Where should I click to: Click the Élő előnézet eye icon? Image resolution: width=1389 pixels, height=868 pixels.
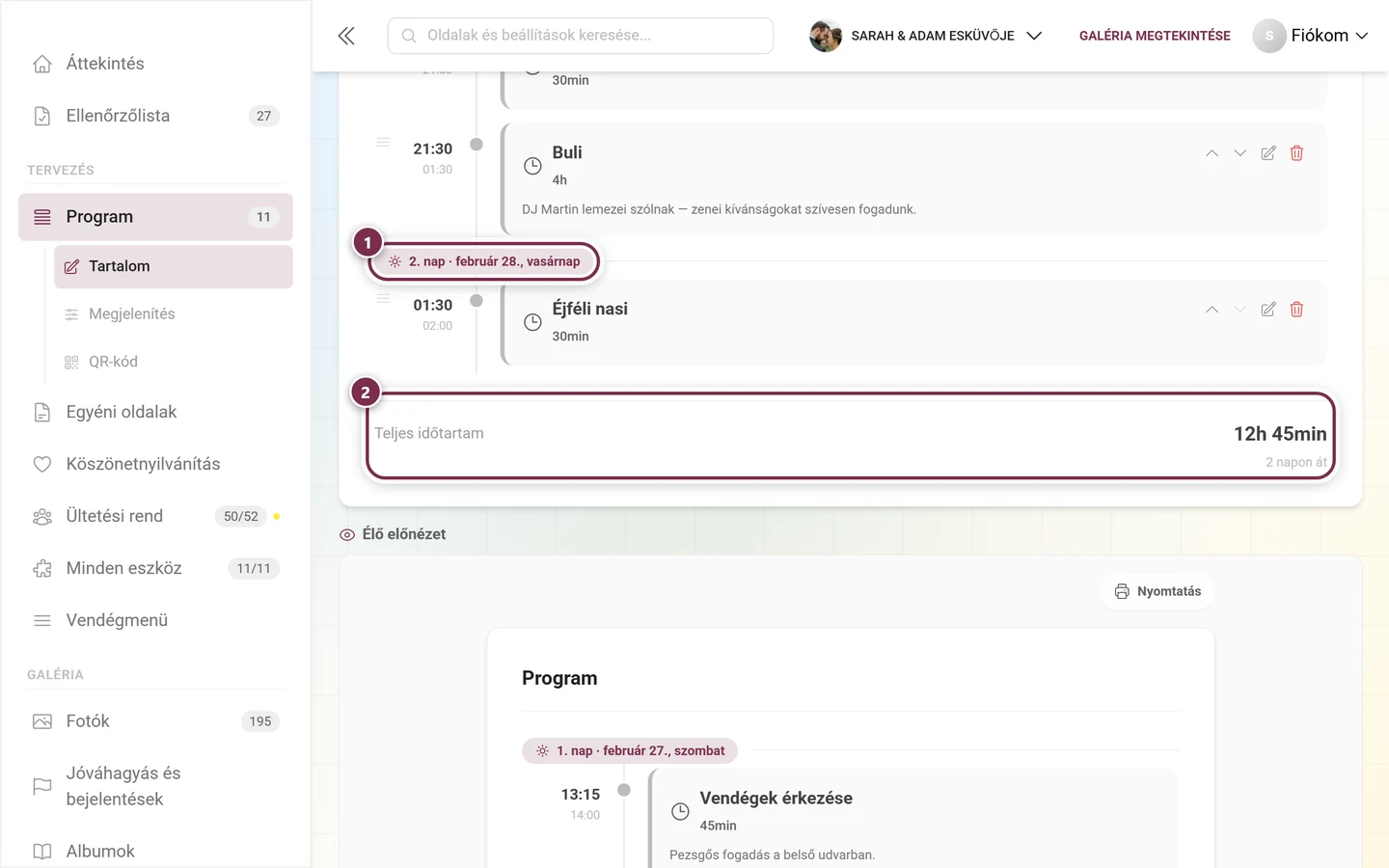pyautogui.click(x=347, y=534)
